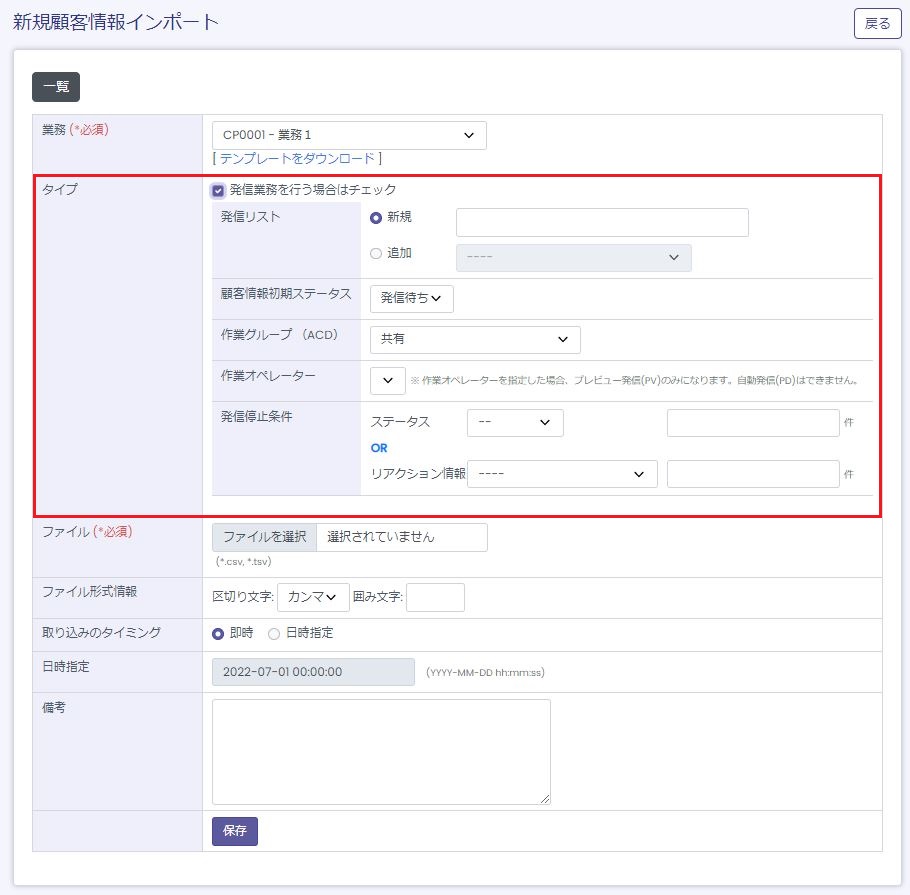Expand the 作業グループ 共有 dropdown
The width and height of the screenshot is (910, 895).
(475, 340)
